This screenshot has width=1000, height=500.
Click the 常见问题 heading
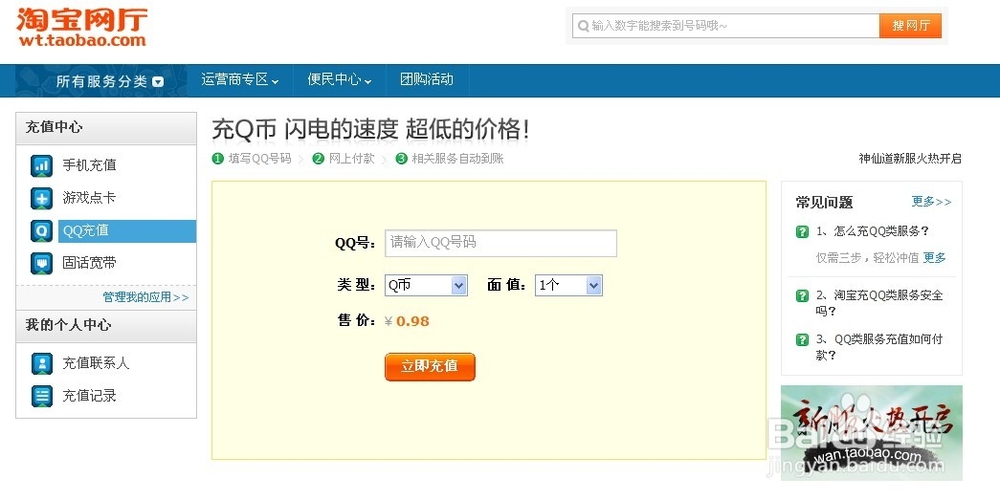(824, 203)
